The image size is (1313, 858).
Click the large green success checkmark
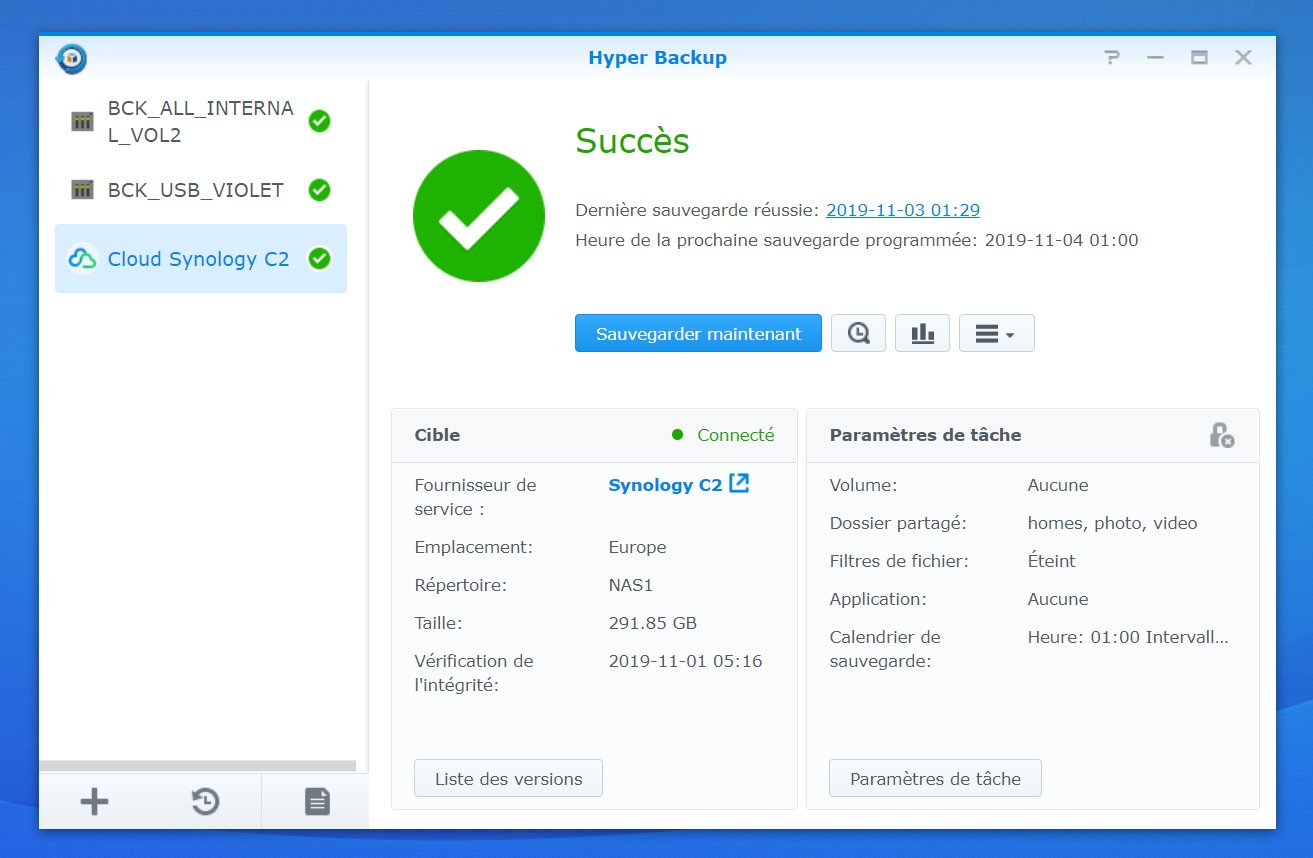(479, 216)
